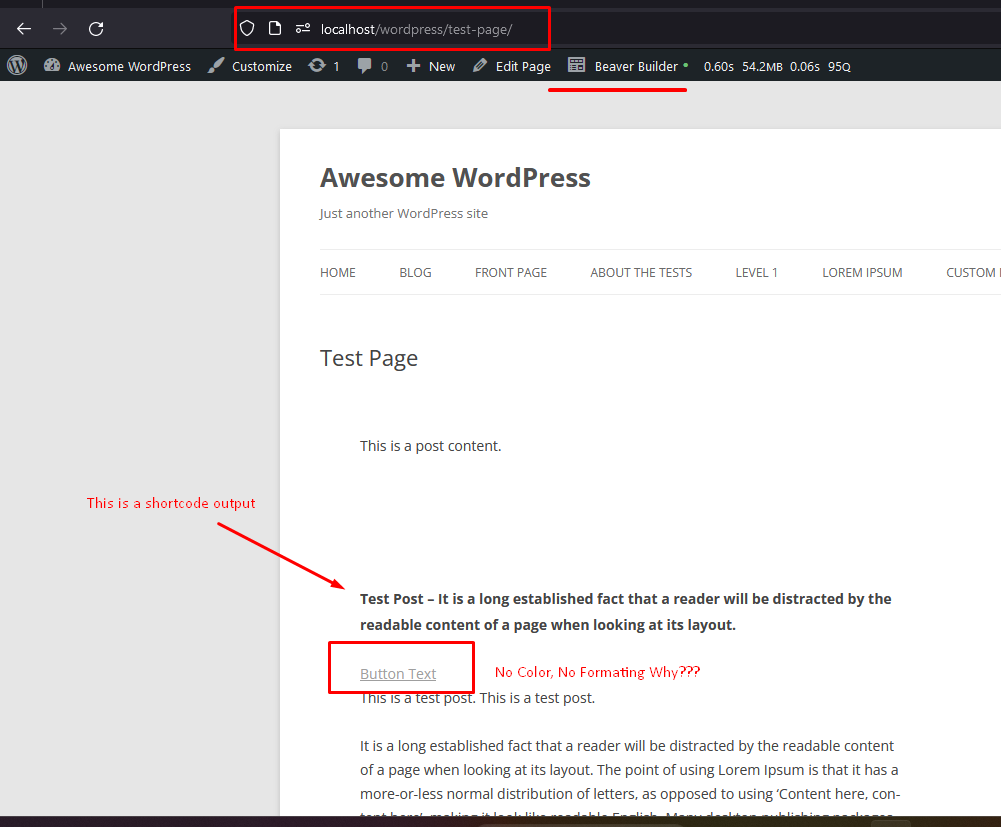The image size is (1001, 827).
Task: Click the page info document icon
Action: coord(275,28)
